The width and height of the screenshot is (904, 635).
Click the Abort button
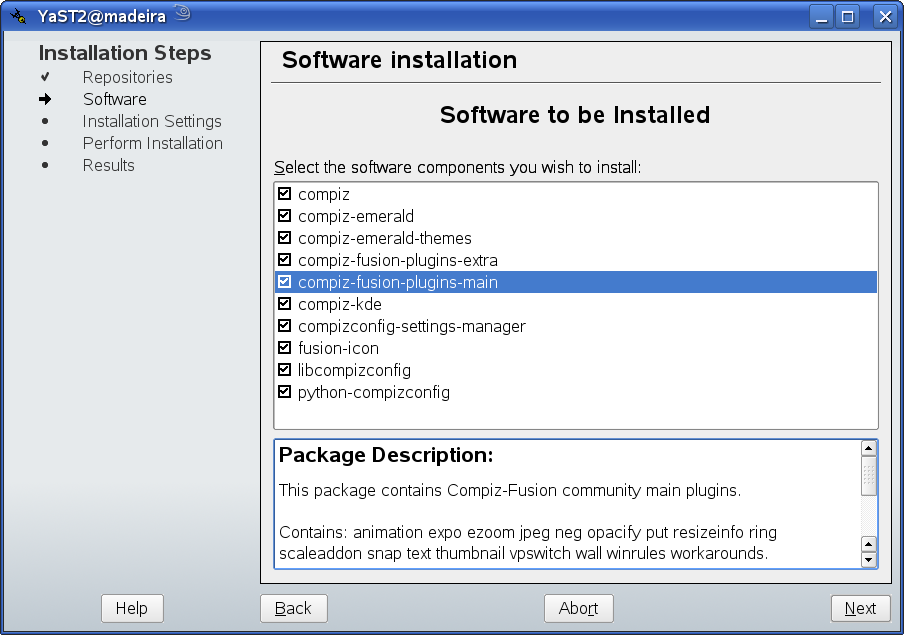point(578,608)
